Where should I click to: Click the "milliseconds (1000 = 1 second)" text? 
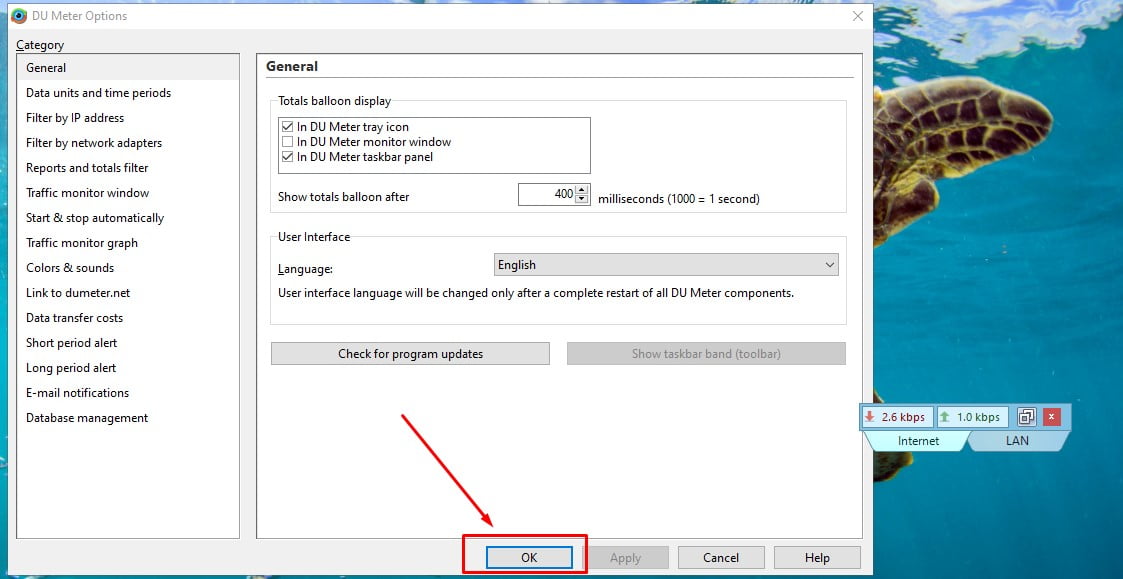[x=679, y=199]
